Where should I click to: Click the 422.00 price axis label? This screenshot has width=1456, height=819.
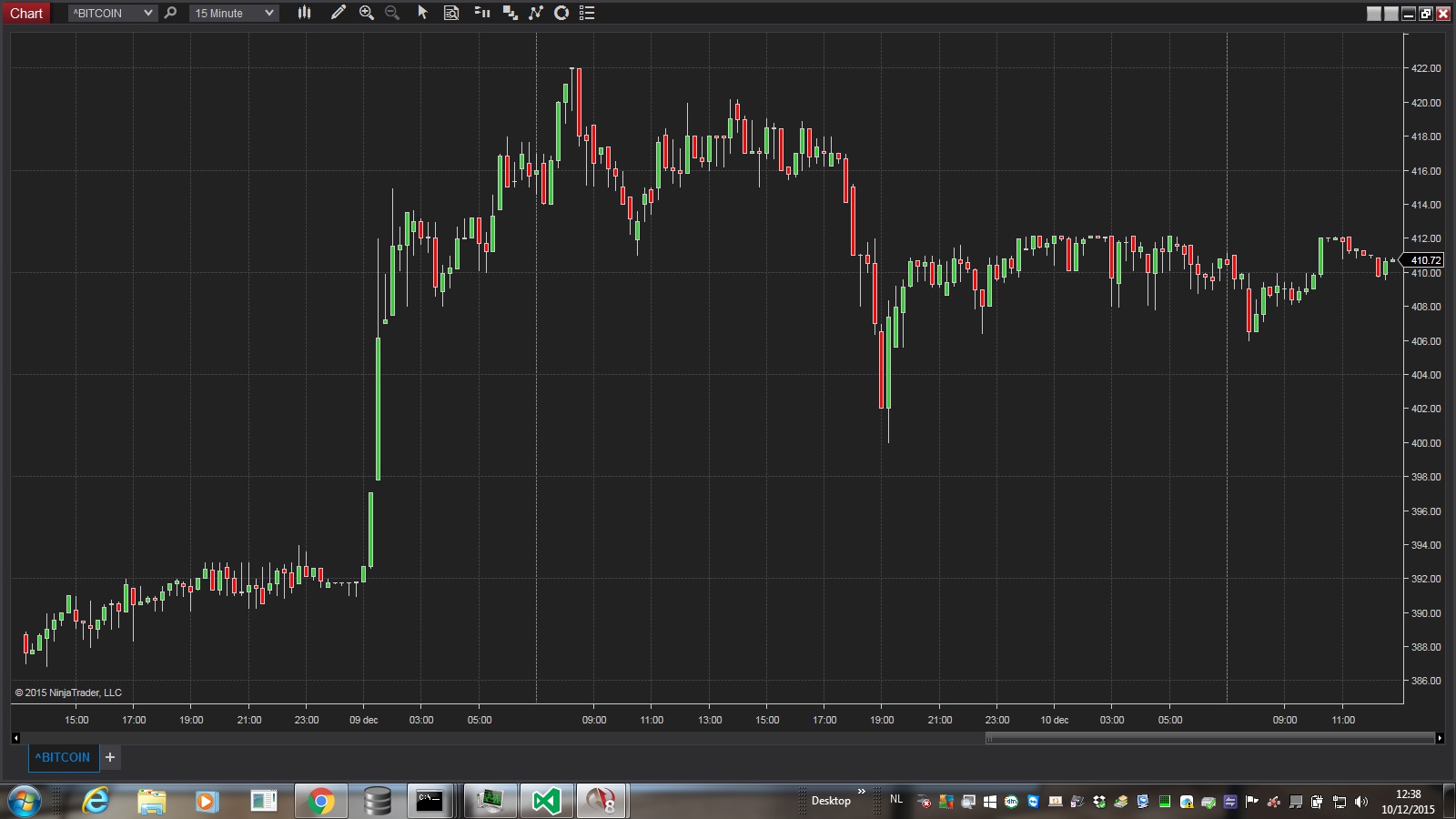pos(1426,68)
